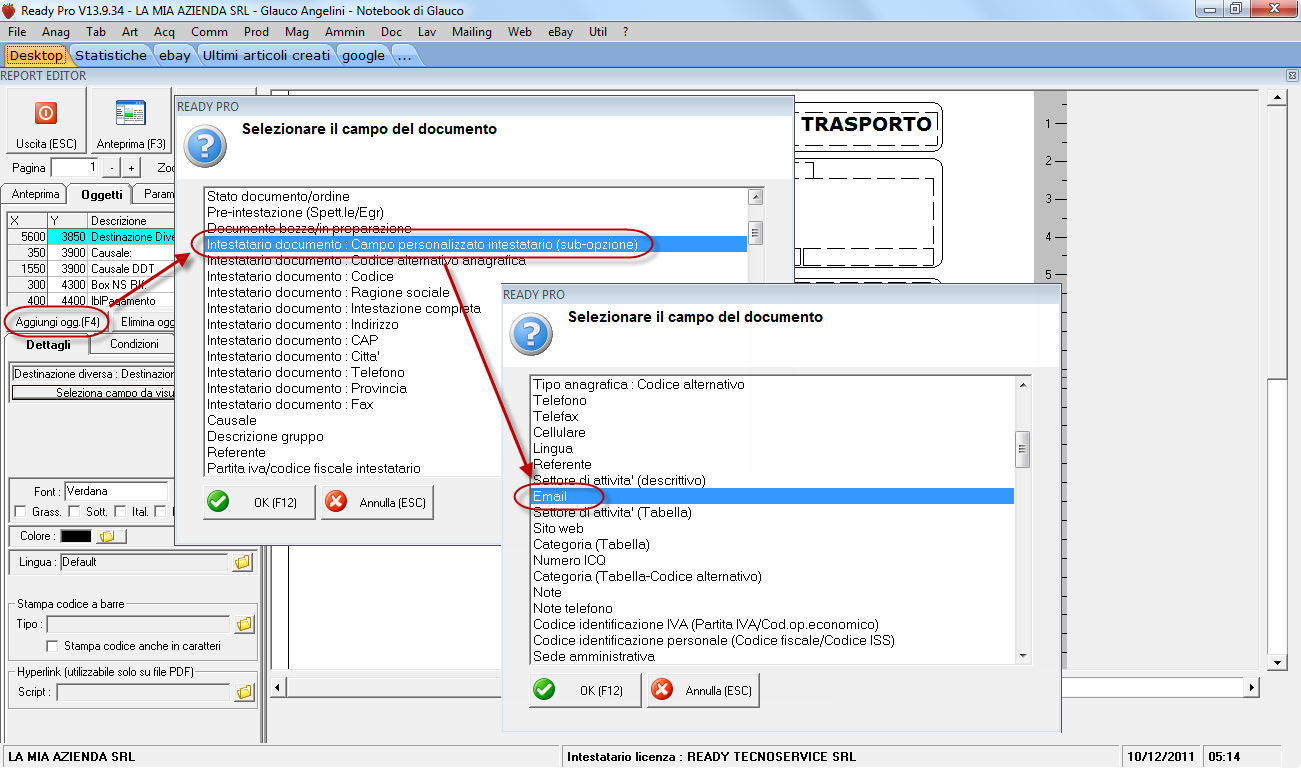Image resolution: width=1301 pixels, height=768 pixels.
Task: Select the Destinazione Dive object row
Action: pyautogui.click(x=91, y=237)
